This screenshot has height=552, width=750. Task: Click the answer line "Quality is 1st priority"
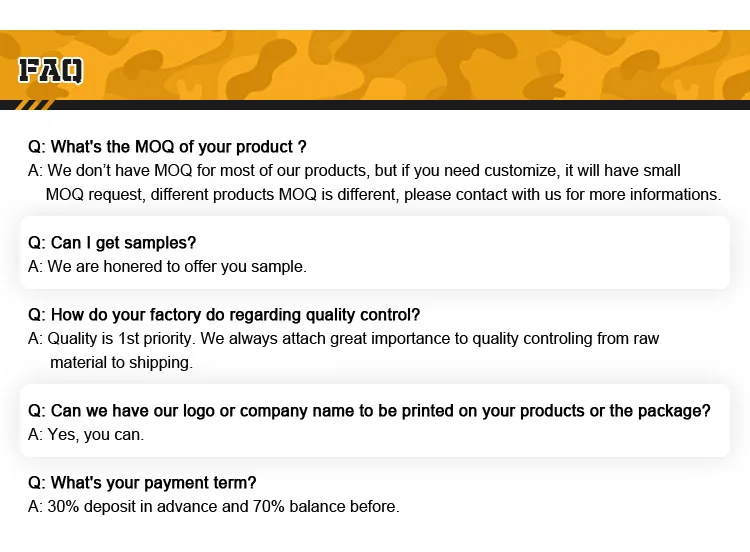tap(343, 338)
